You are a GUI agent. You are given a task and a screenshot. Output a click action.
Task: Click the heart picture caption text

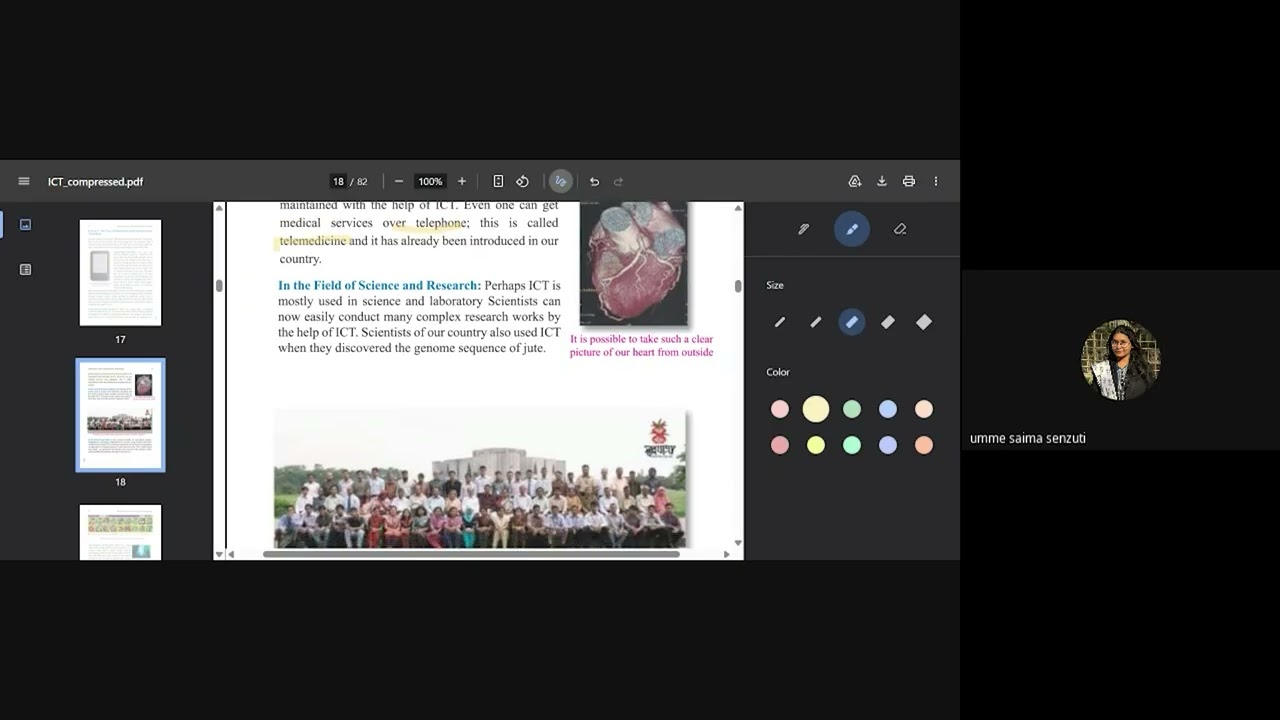pos(641,346)
